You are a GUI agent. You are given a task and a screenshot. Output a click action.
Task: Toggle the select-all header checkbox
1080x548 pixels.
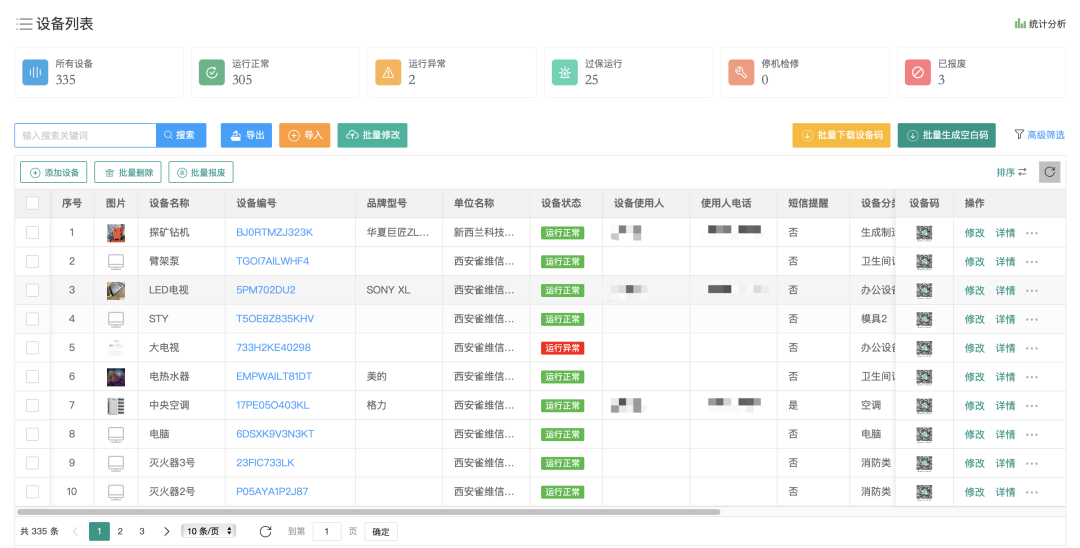[32, 203]
